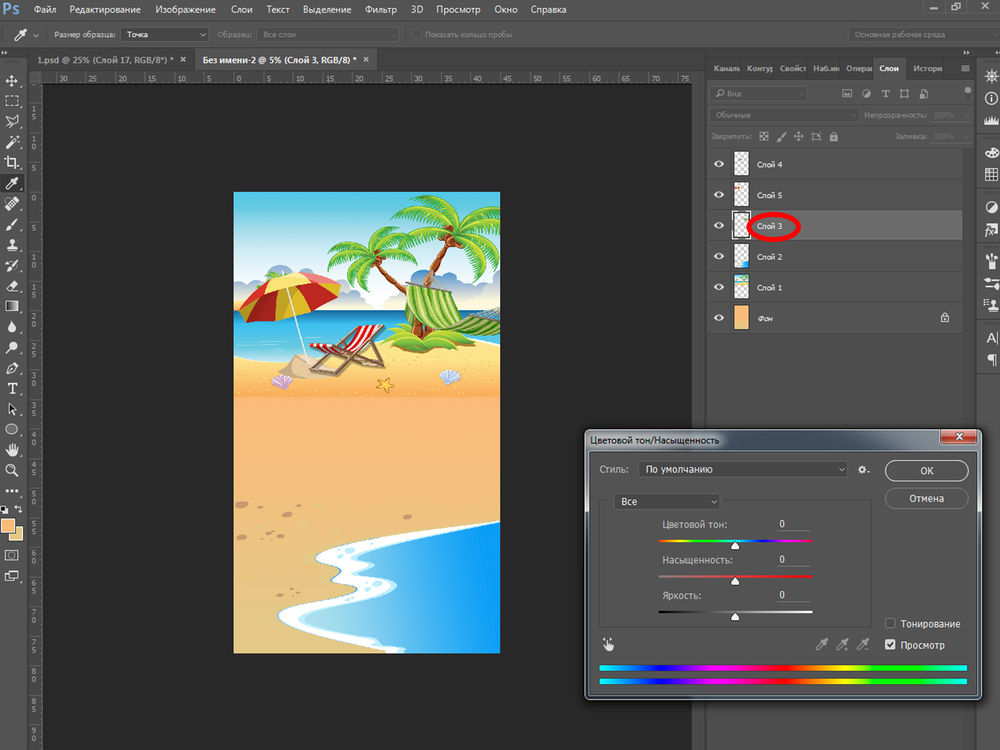Select the Horizontal Type tool
This screenshot has width=1000, height=750.
point(12,388)
